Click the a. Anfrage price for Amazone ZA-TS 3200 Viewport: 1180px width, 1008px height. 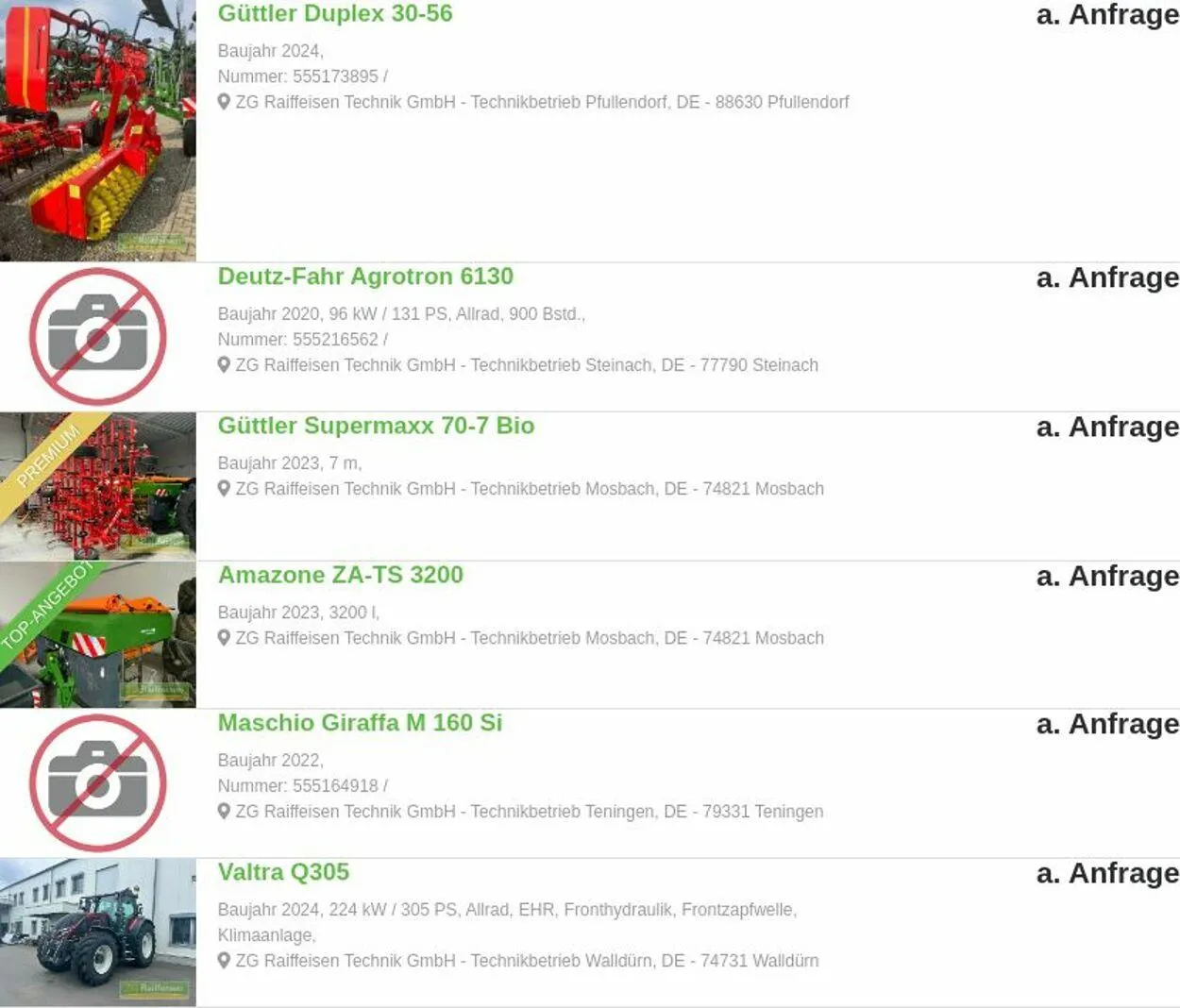click(x=1107, y=577)
